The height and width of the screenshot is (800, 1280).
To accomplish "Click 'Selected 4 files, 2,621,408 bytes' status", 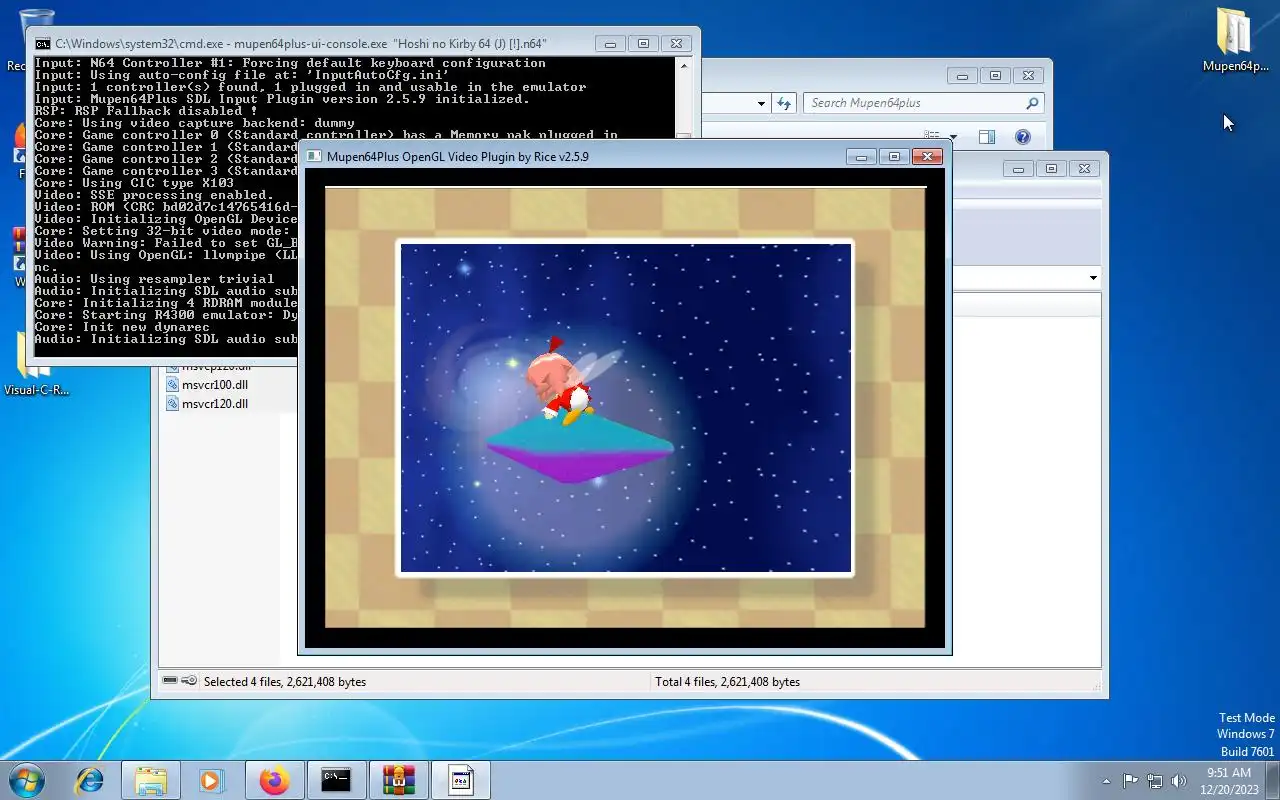I will pyautogui.click(x=285, y=682).
